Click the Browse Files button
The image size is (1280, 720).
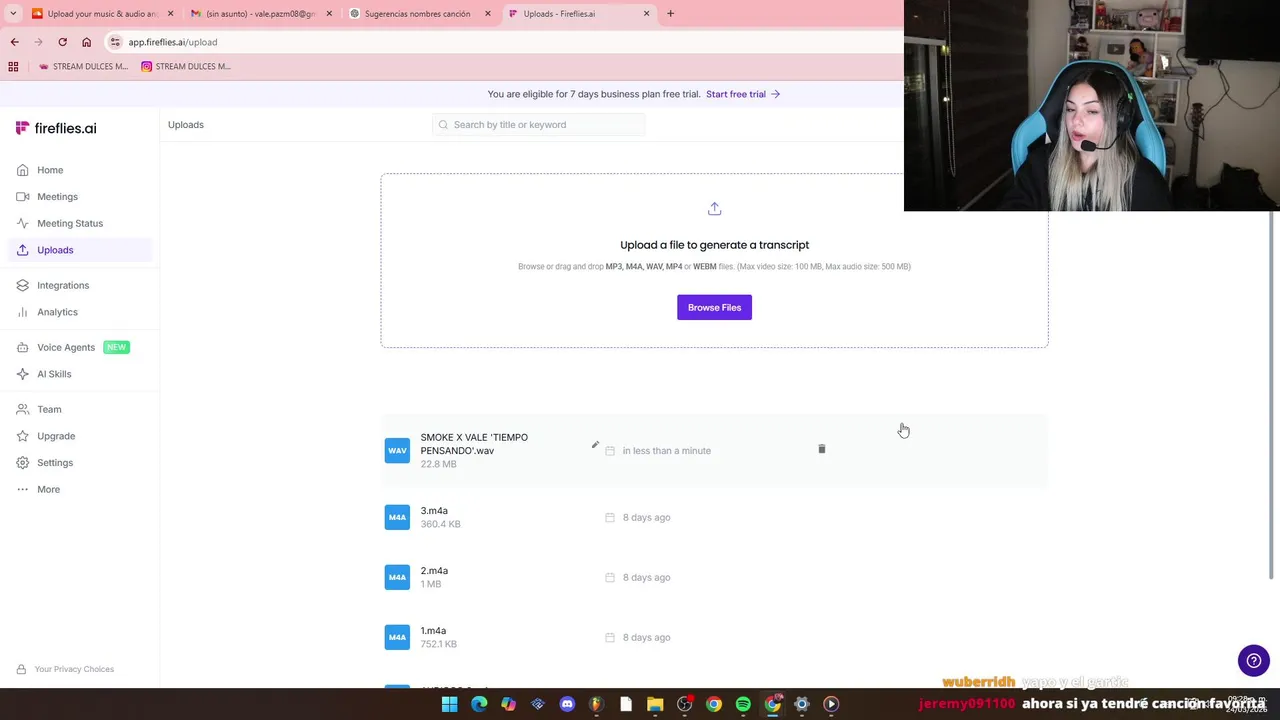tap(714, 307)
